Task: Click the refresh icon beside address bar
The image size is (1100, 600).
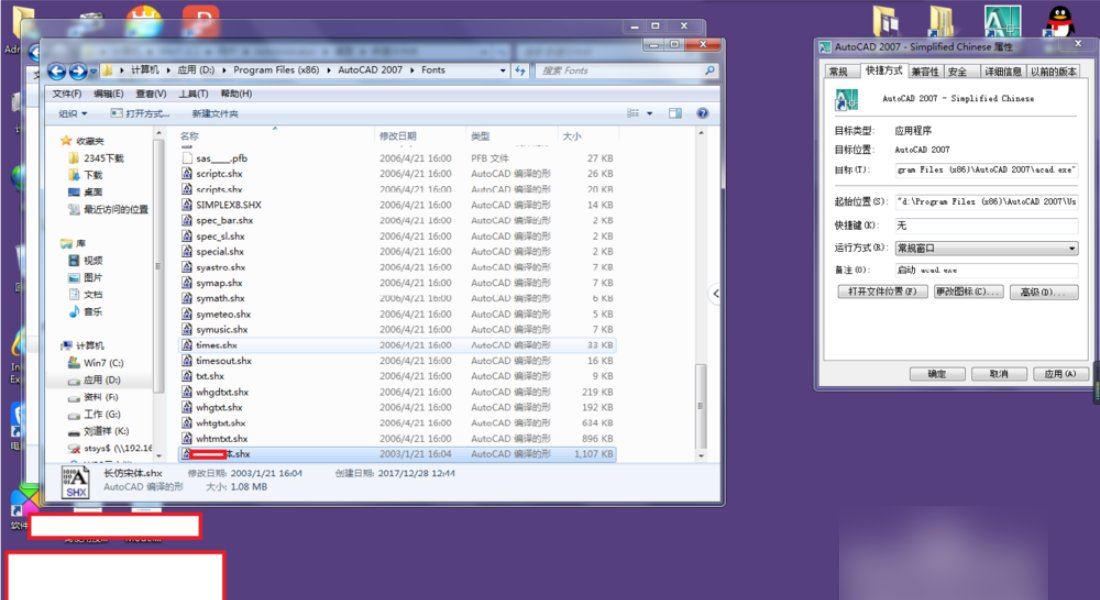Action: click(521, 71)
